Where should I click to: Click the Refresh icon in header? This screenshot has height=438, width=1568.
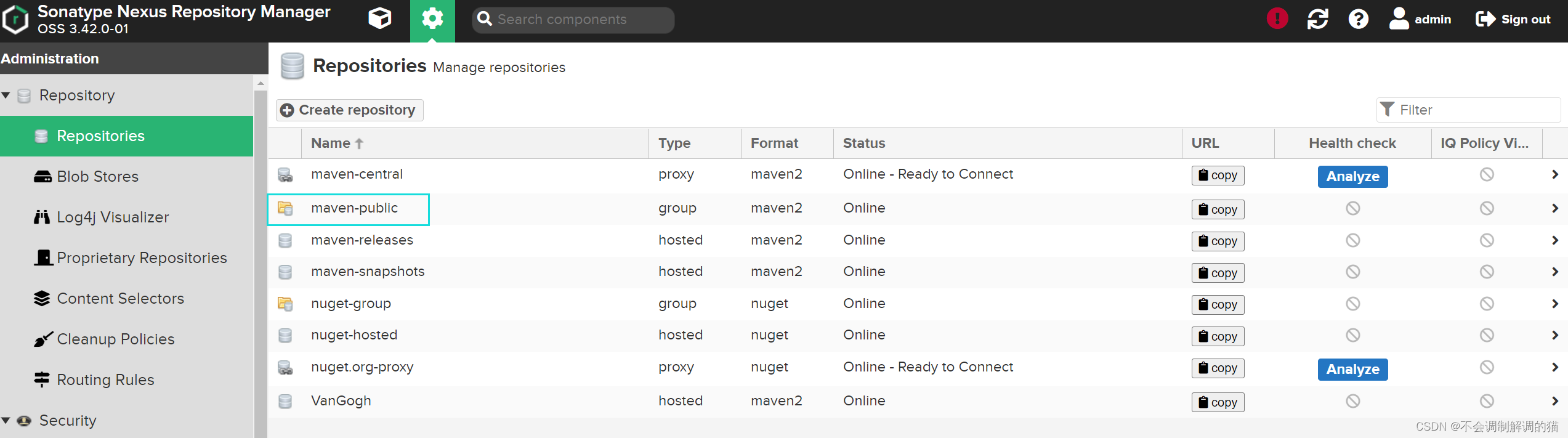pos(1317,19)
